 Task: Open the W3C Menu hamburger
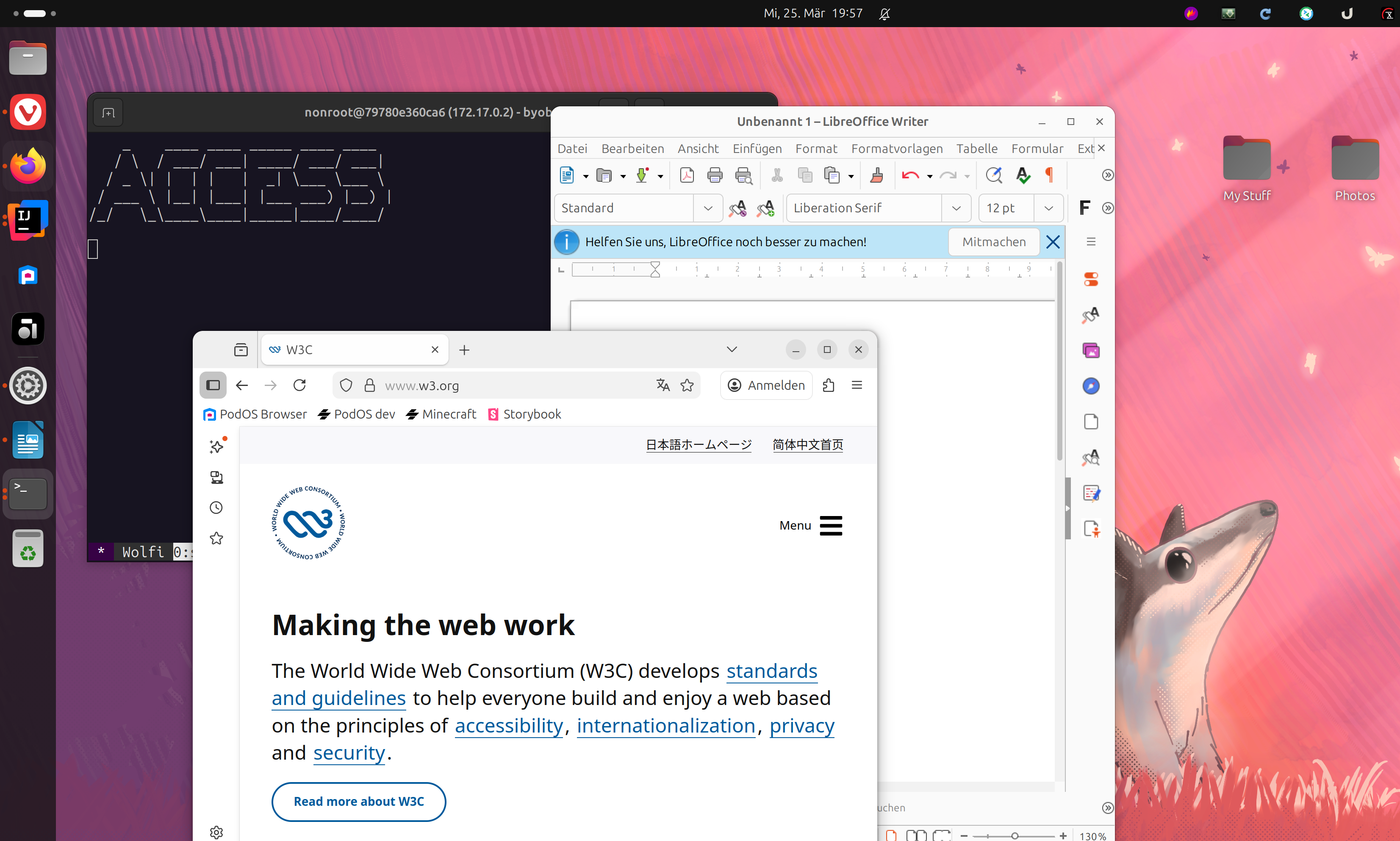811,525
